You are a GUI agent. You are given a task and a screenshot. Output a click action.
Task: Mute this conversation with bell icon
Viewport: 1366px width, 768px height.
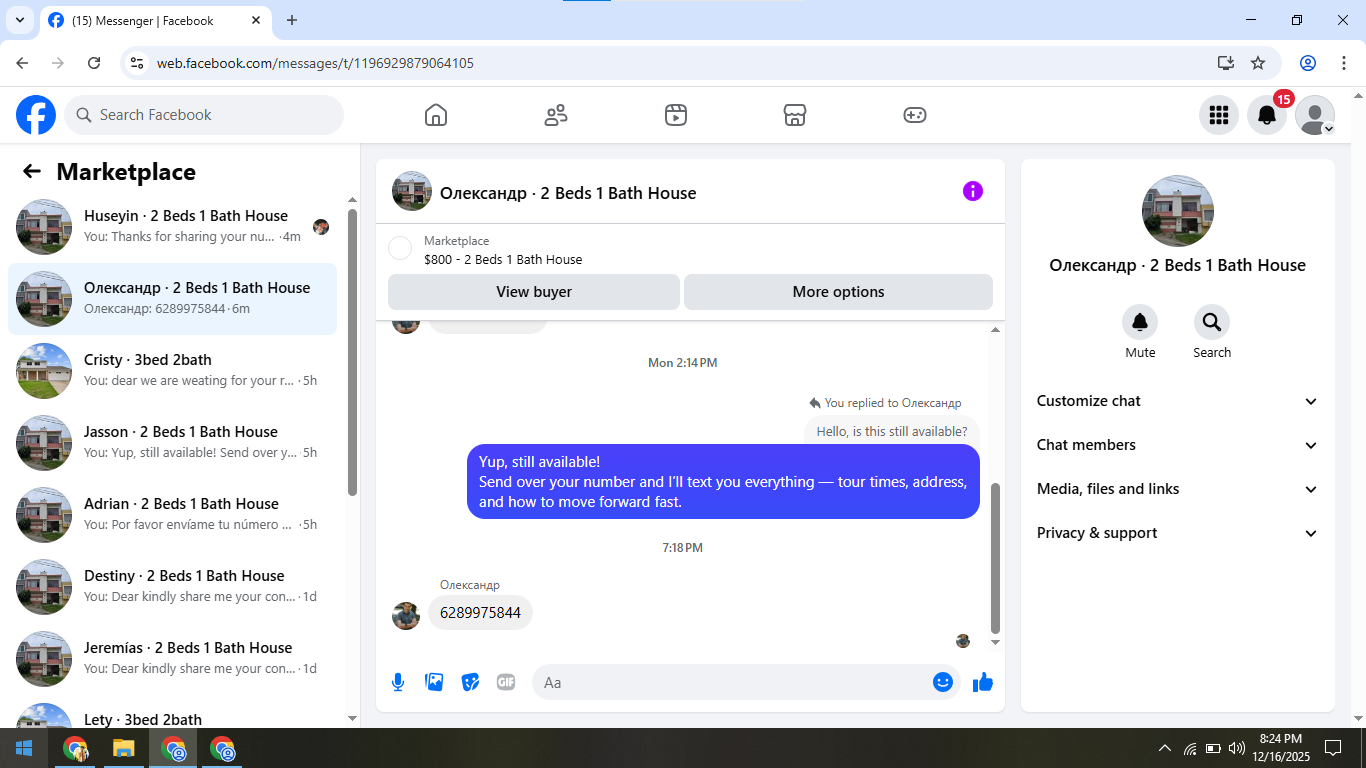[x=1140, y=322]
